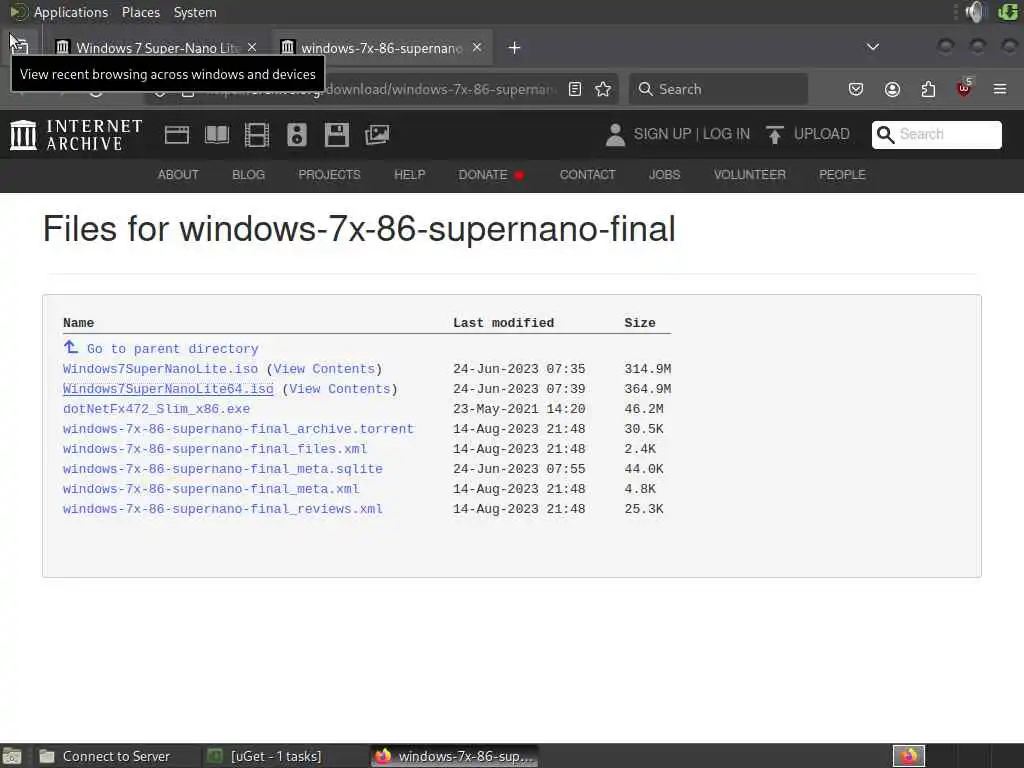Open the Extensions puzzle icon
Viewport: 1024px width, 768px height.
coord(928,89)
